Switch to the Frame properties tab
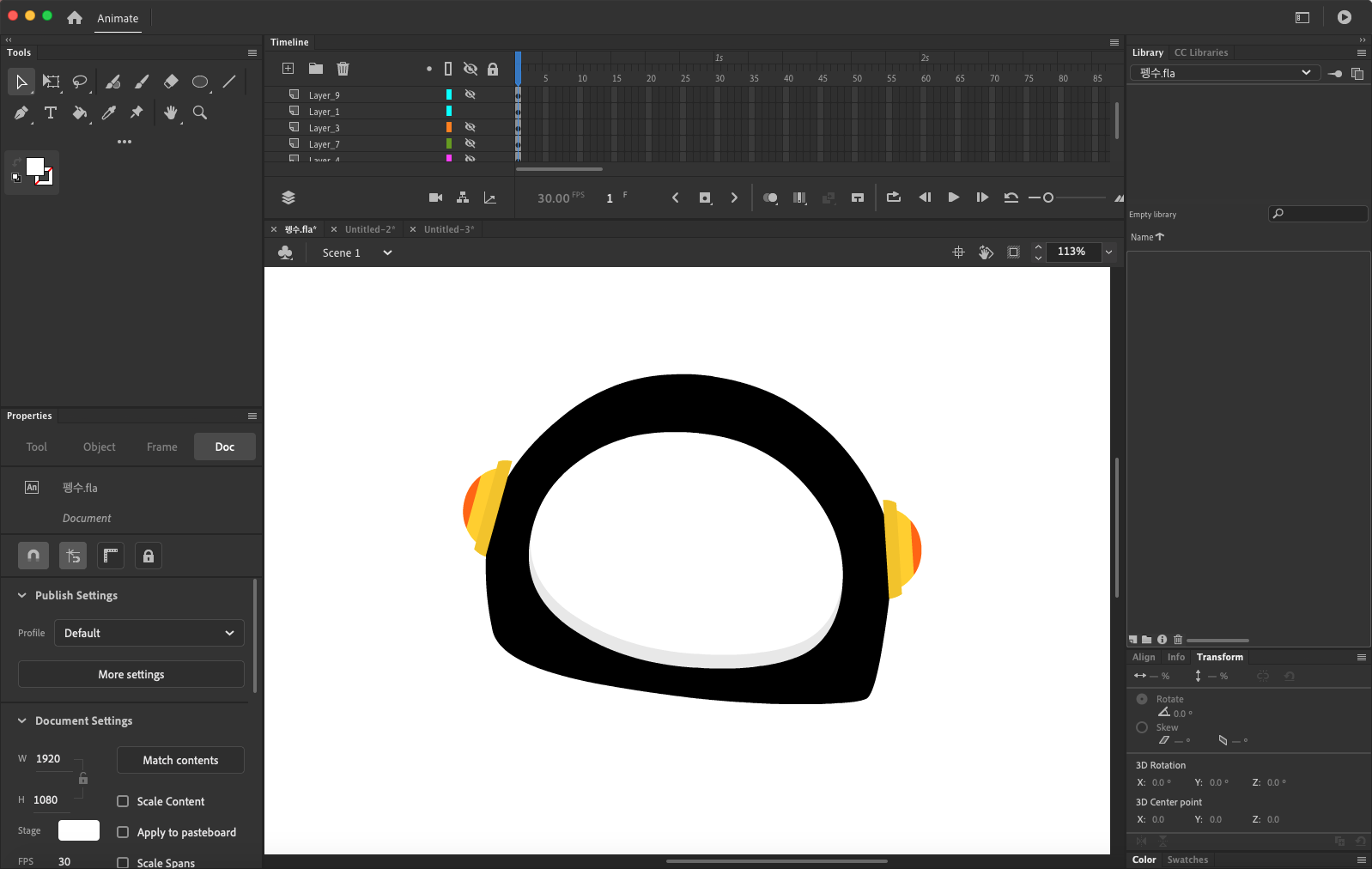The image size is (1372, 869). pyautogui.click(x=162, y=447)
